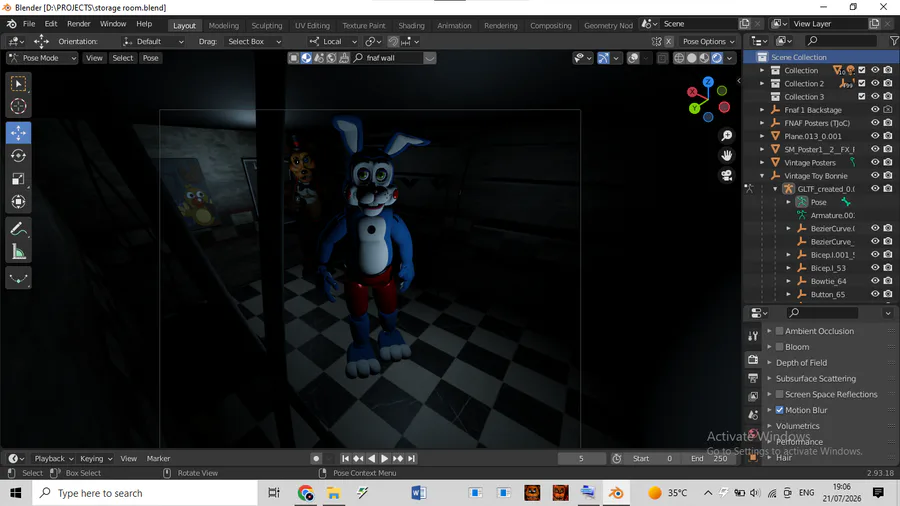Select the Breakdowner pose tool

[x=18, y=279]
